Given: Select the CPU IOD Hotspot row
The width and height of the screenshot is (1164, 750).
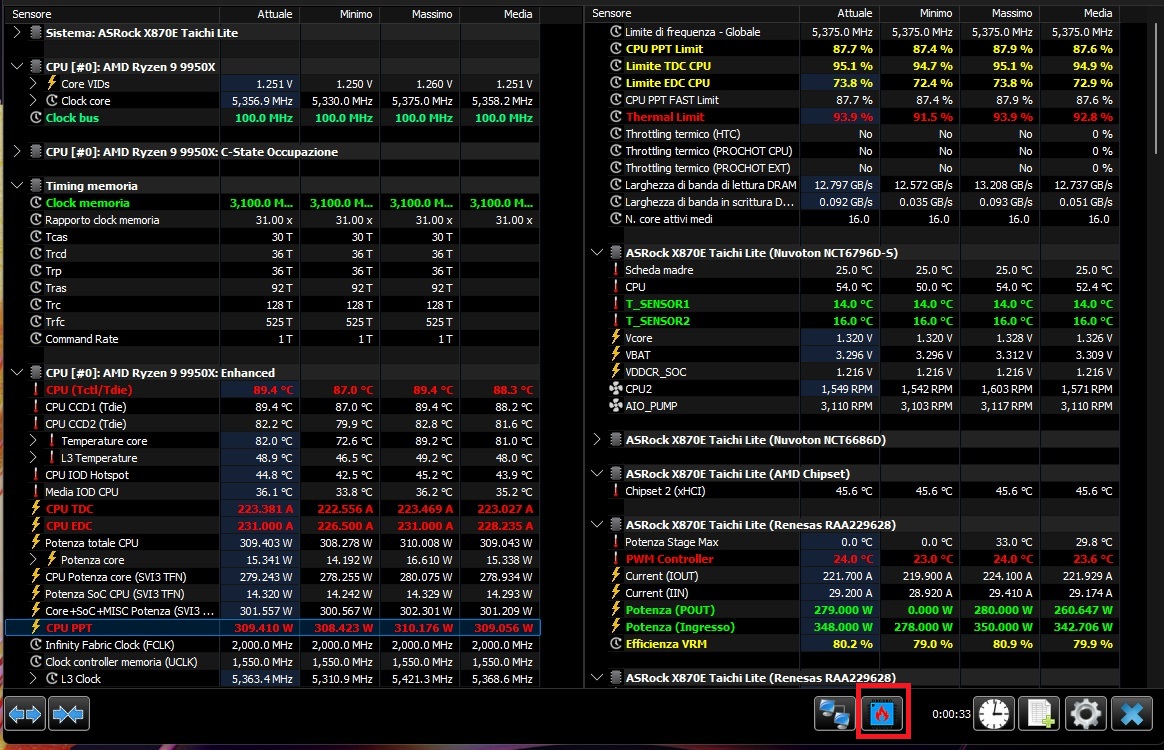Looking at the screenshot, I should (x=272, y=475).
